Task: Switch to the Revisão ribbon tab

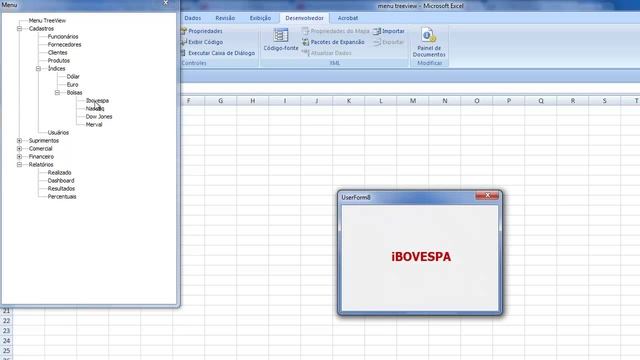Action: (225, 18)
